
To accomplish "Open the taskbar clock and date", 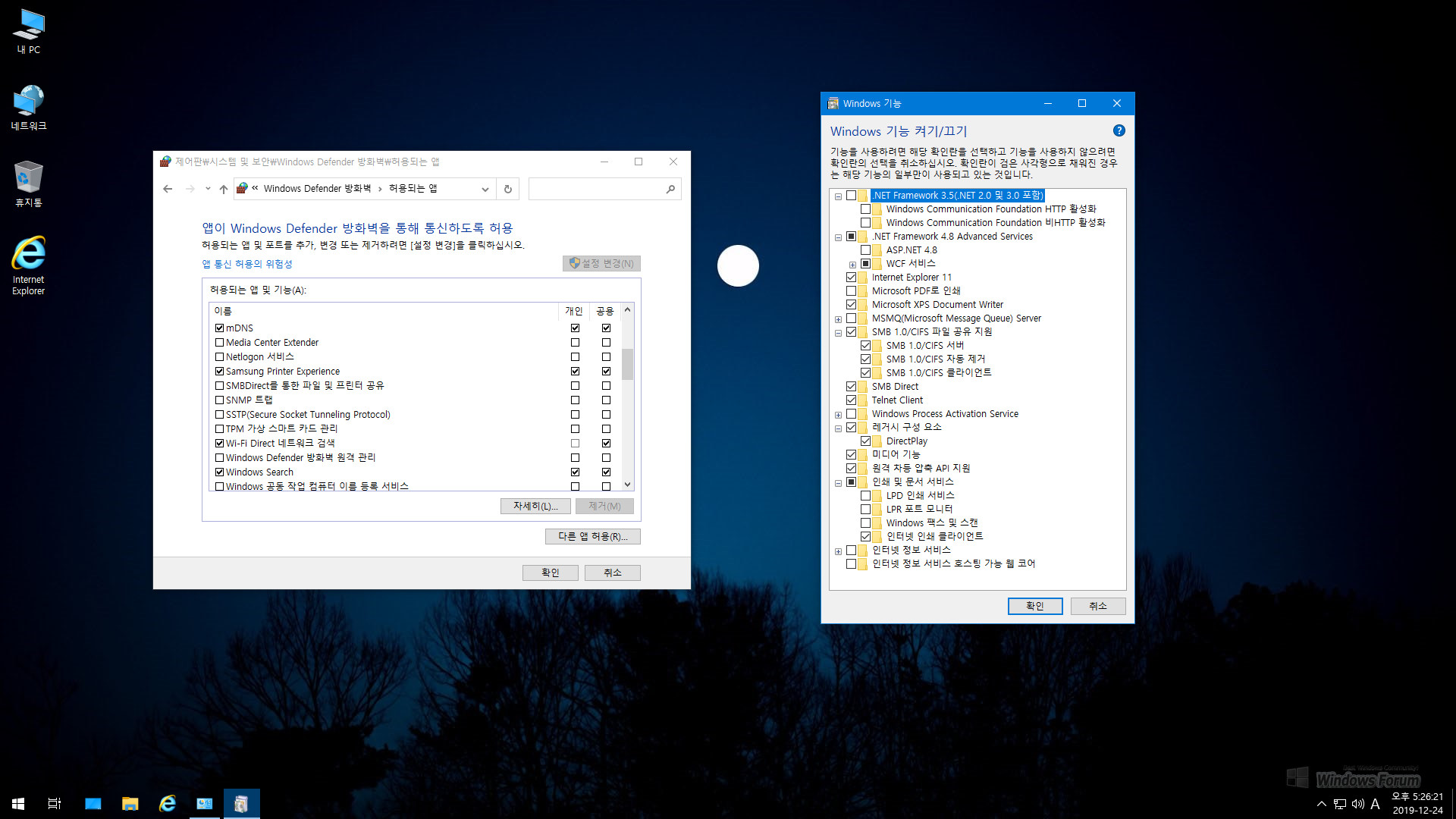I will click(x=1417, y=803).
